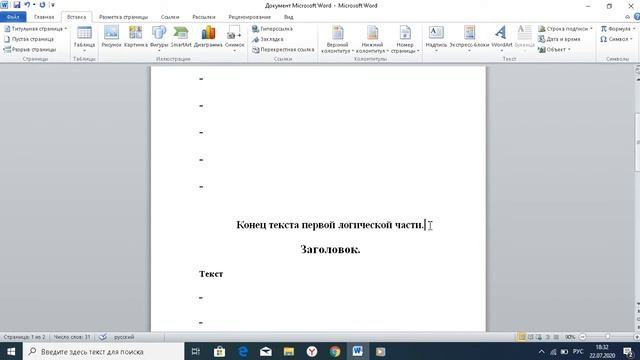Open the Экспресс-блоки quick parts

(x=469, y=38)
